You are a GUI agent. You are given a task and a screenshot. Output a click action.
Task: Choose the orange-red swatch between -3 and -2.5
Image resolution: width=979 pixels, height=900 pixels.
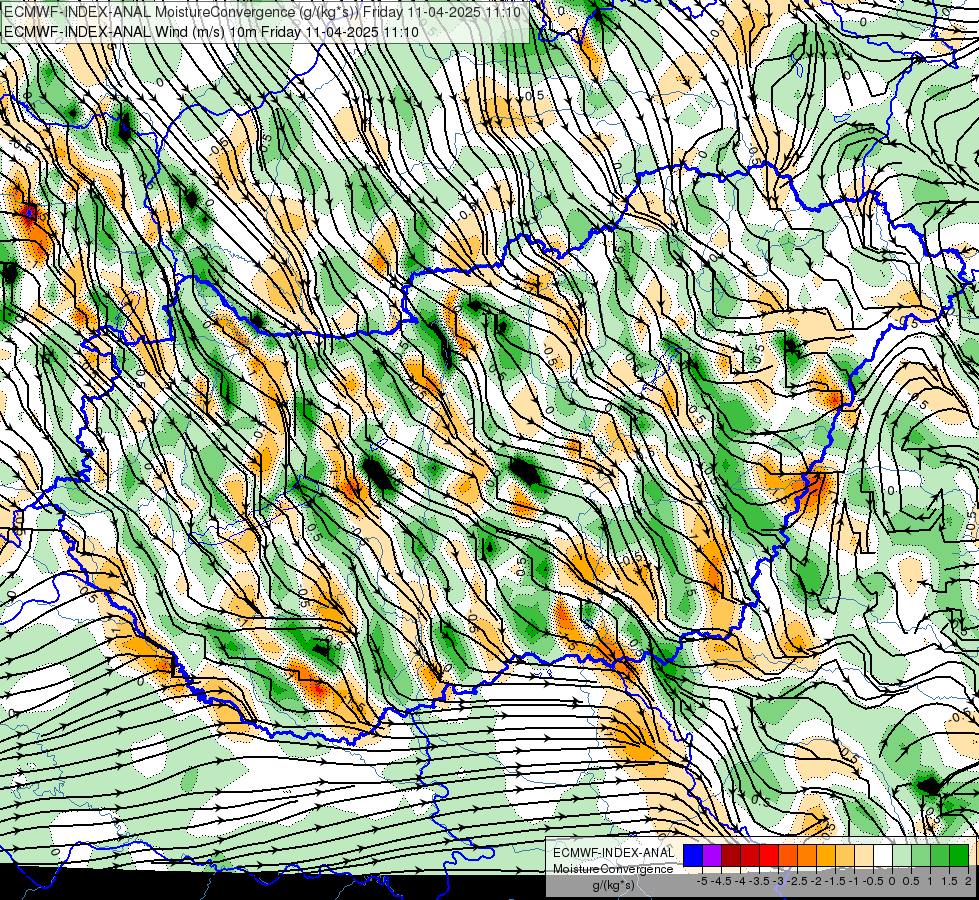click(788, 856)
